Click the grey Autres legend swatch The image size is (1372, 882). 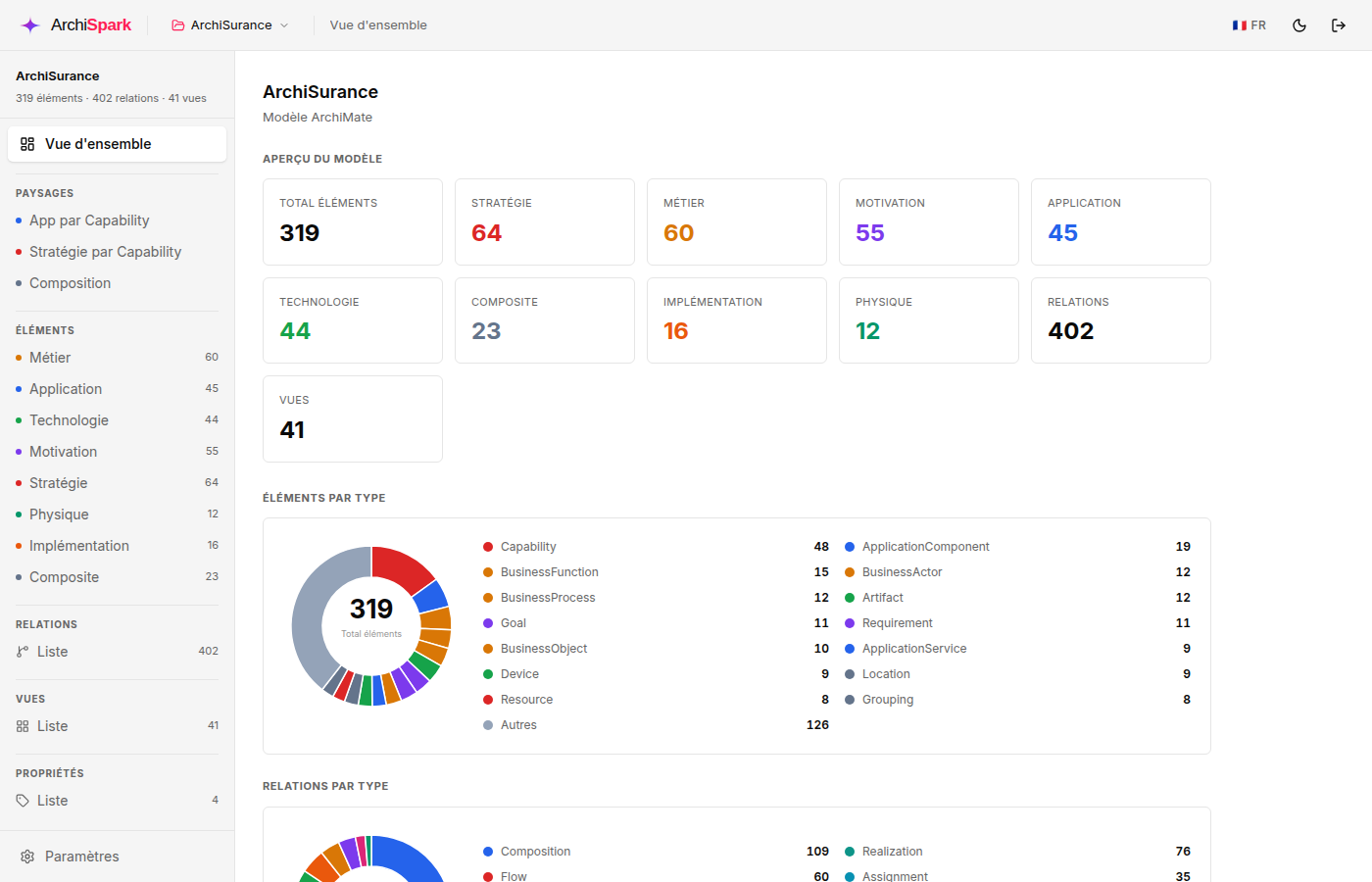tap(488, 725)
